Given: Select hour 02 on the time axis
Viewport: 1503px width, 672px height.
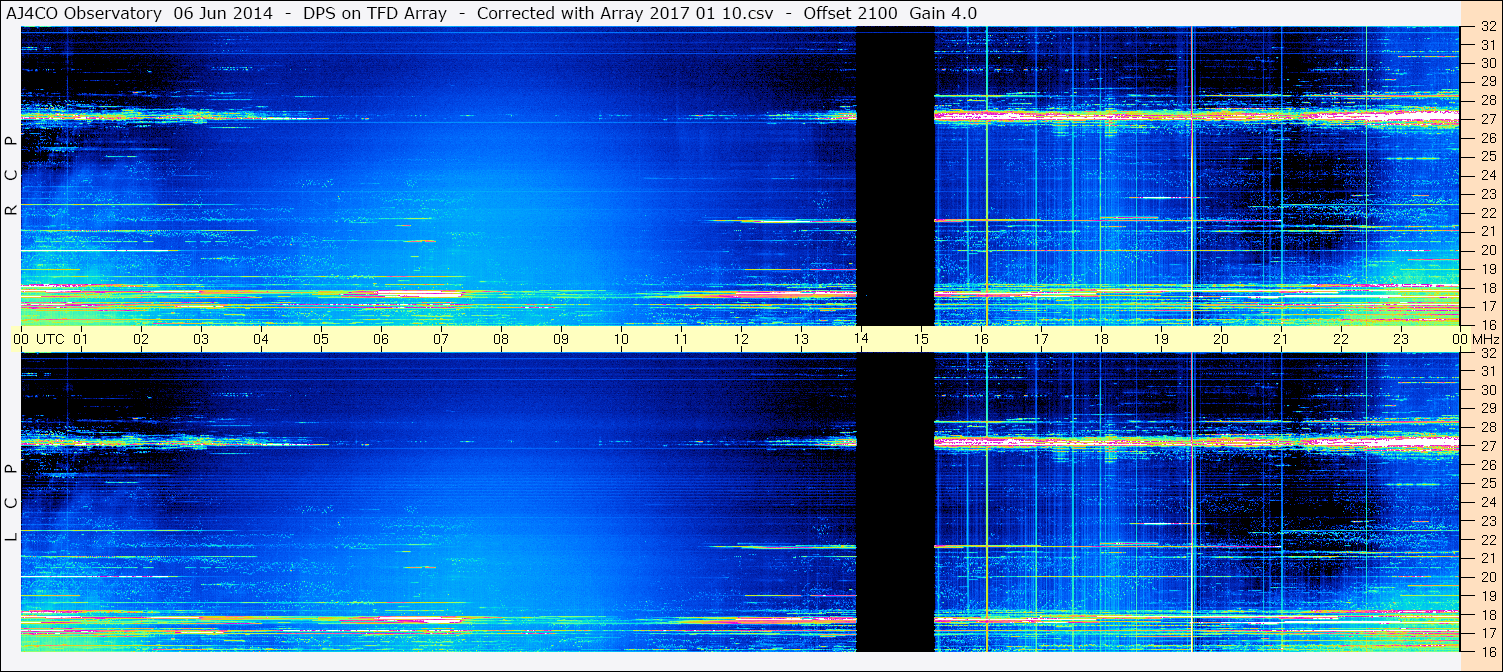Looking at the screenshot, I should (x=141, y=339).
